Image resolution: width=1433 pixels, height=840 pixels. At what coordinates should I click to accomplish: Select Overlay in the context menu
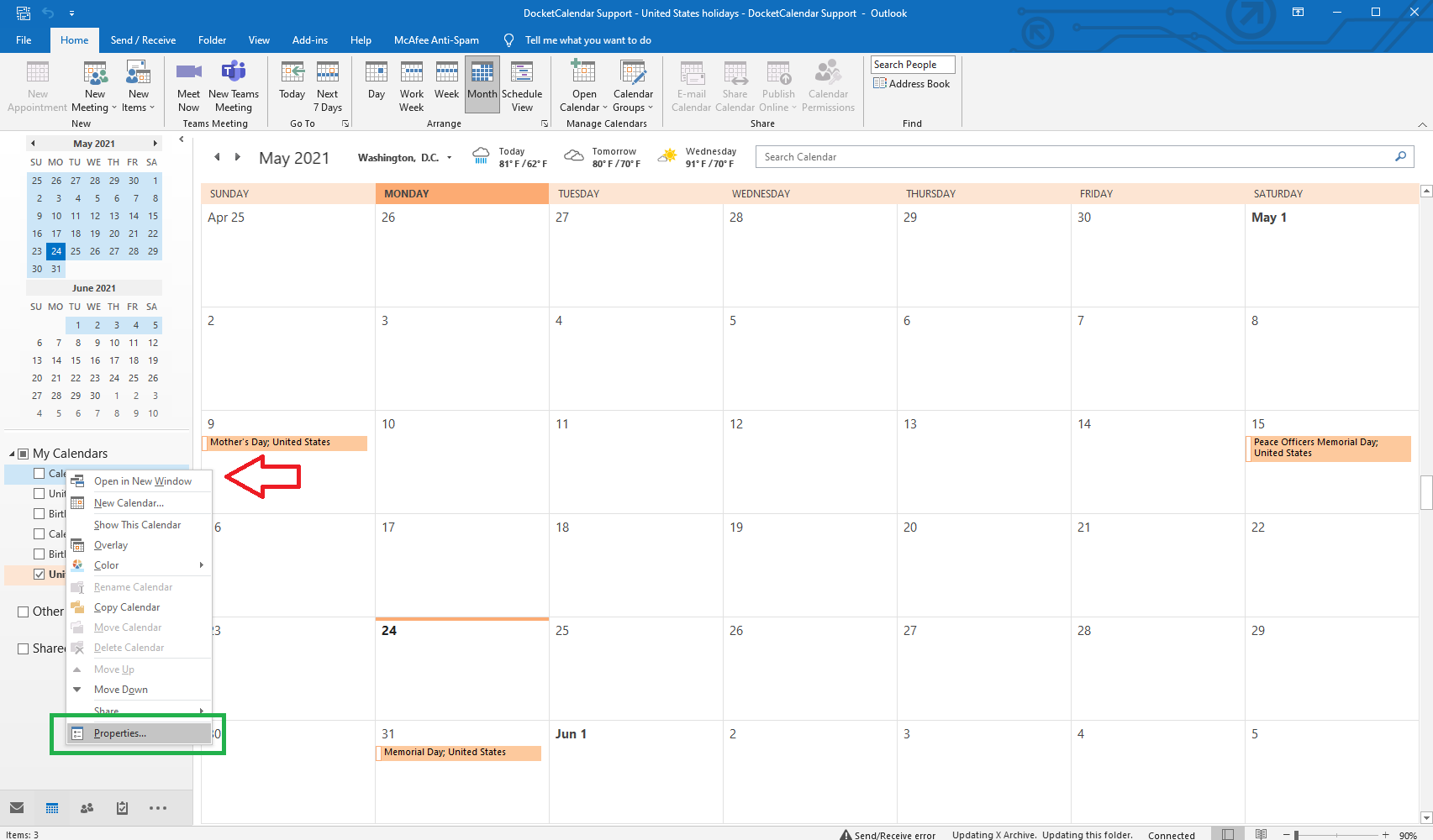(x=139, y=545)
